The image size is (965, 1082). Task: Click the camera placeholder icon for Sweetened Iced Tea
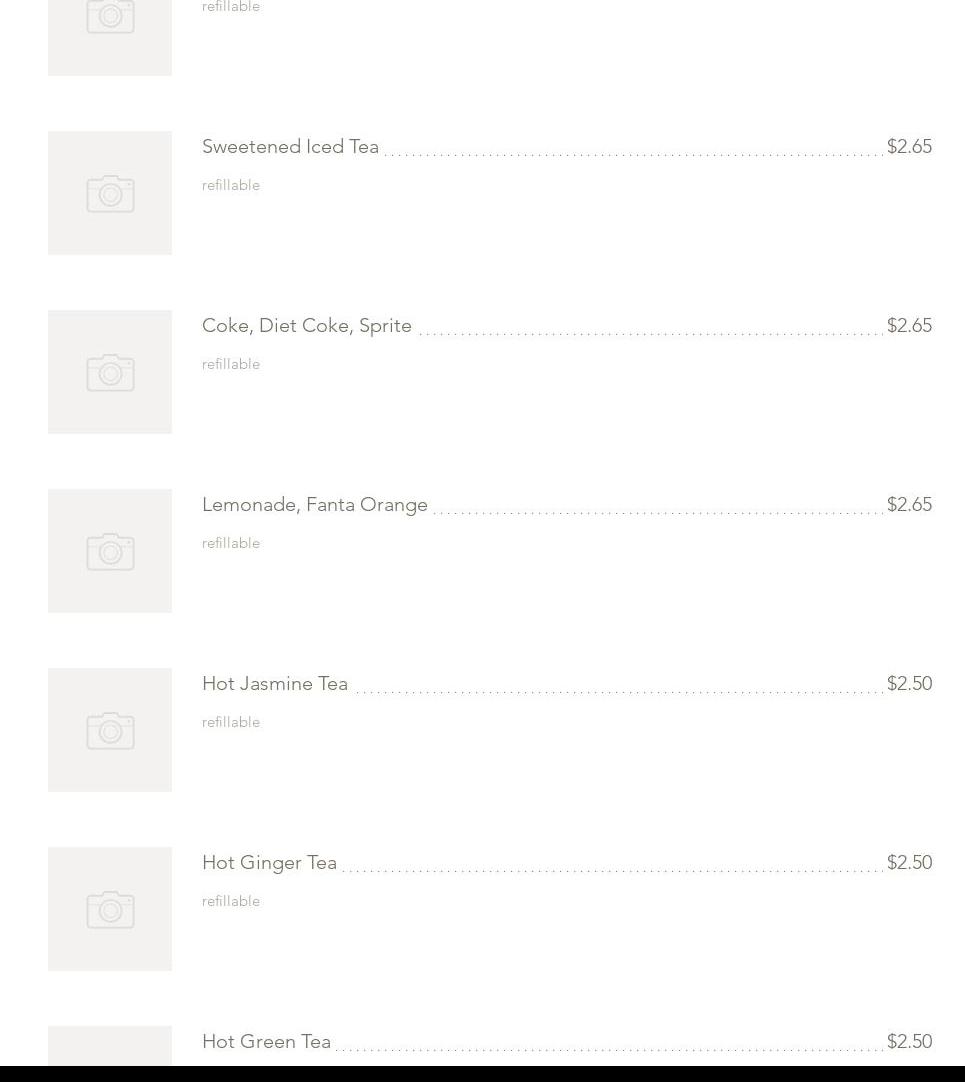tap(110, 193)
